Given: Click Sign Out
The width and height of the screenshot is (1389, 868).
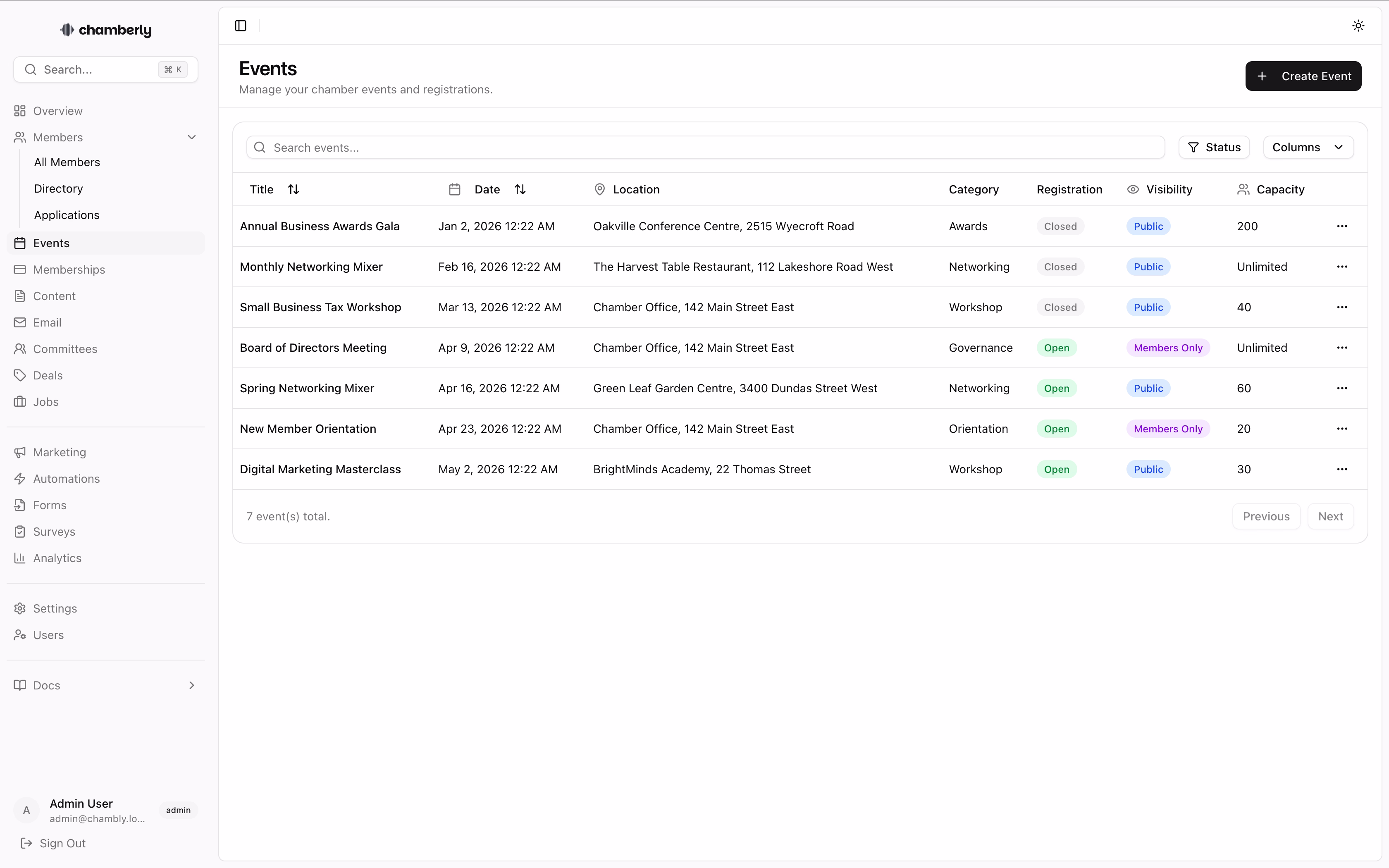Looking at the screenshot, I should (x=53, y=843).
